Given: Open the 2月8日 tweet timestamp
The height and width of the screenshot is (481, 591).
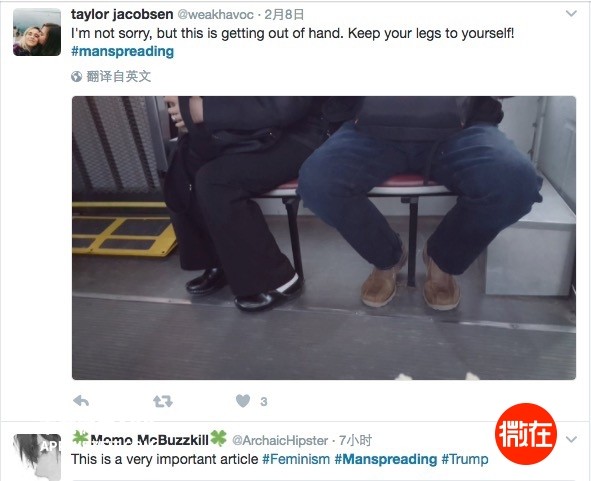Looking at the screenshot, I should coord(284,15).
